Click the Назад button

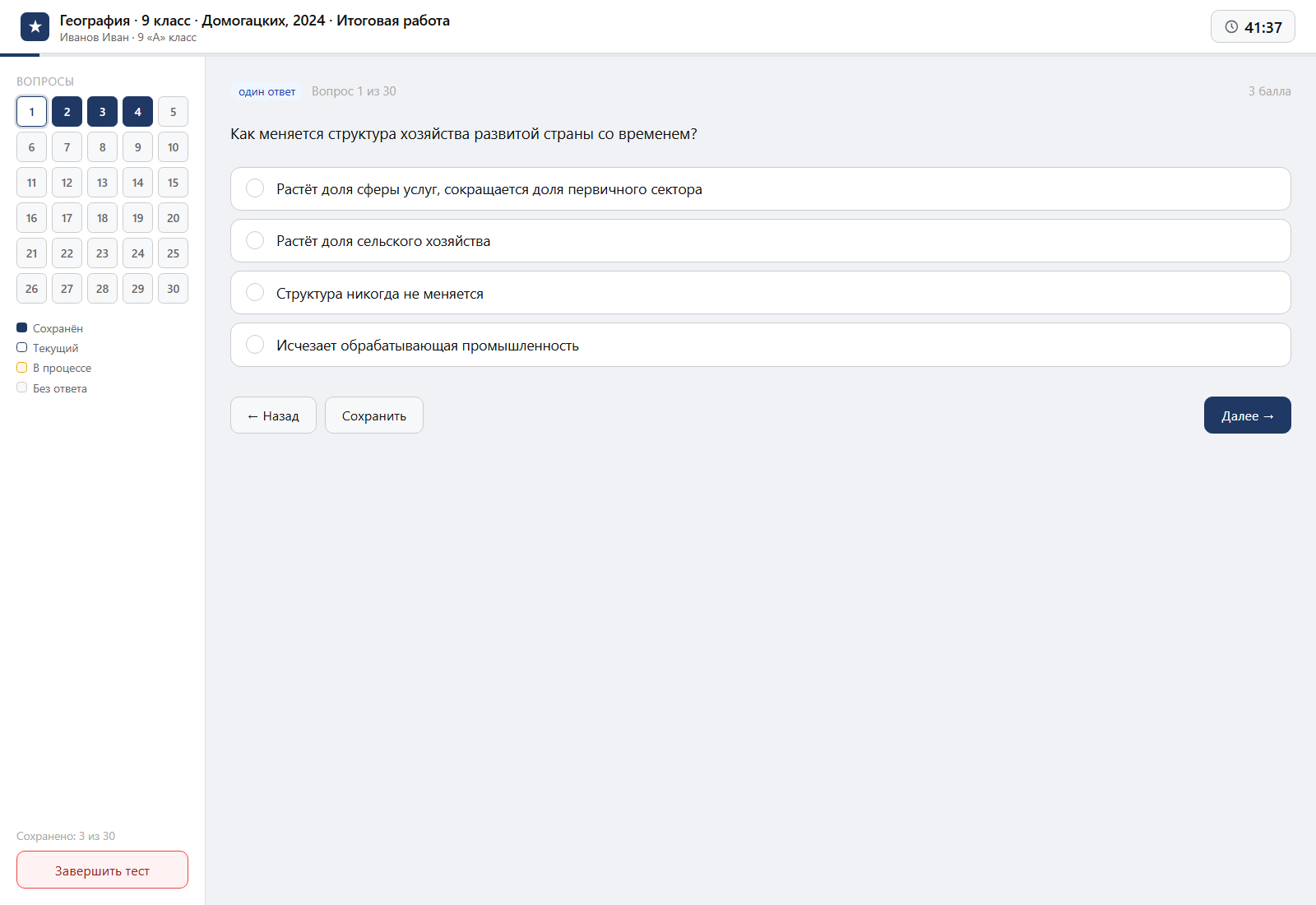(x=273, y=415)
